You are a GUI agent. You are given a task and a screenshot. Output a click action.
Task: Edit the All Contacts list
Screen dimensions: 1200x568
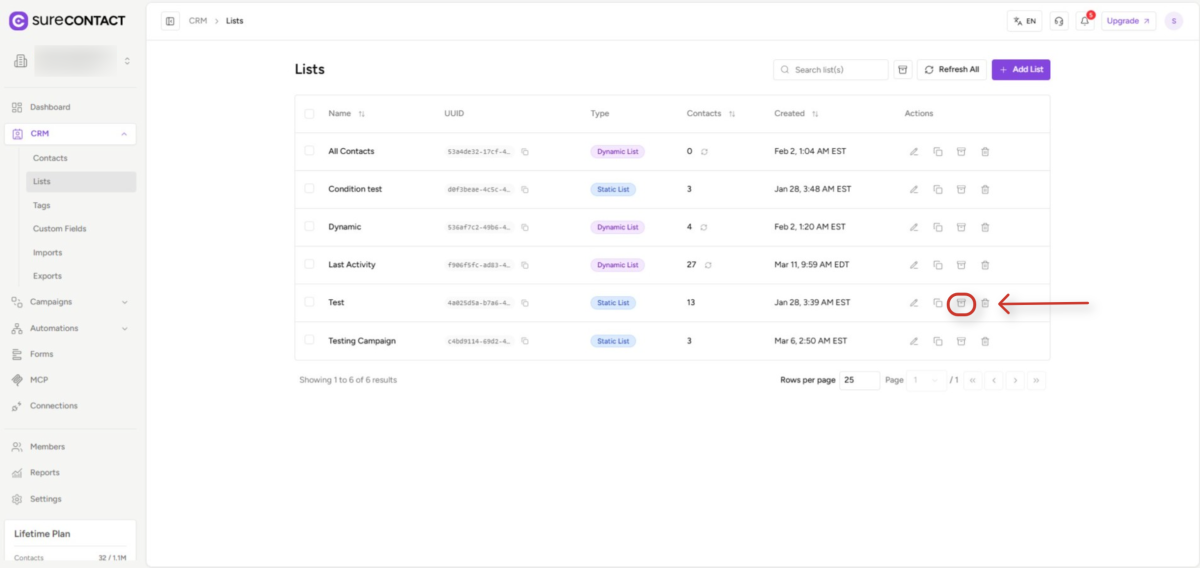[914, 152]
